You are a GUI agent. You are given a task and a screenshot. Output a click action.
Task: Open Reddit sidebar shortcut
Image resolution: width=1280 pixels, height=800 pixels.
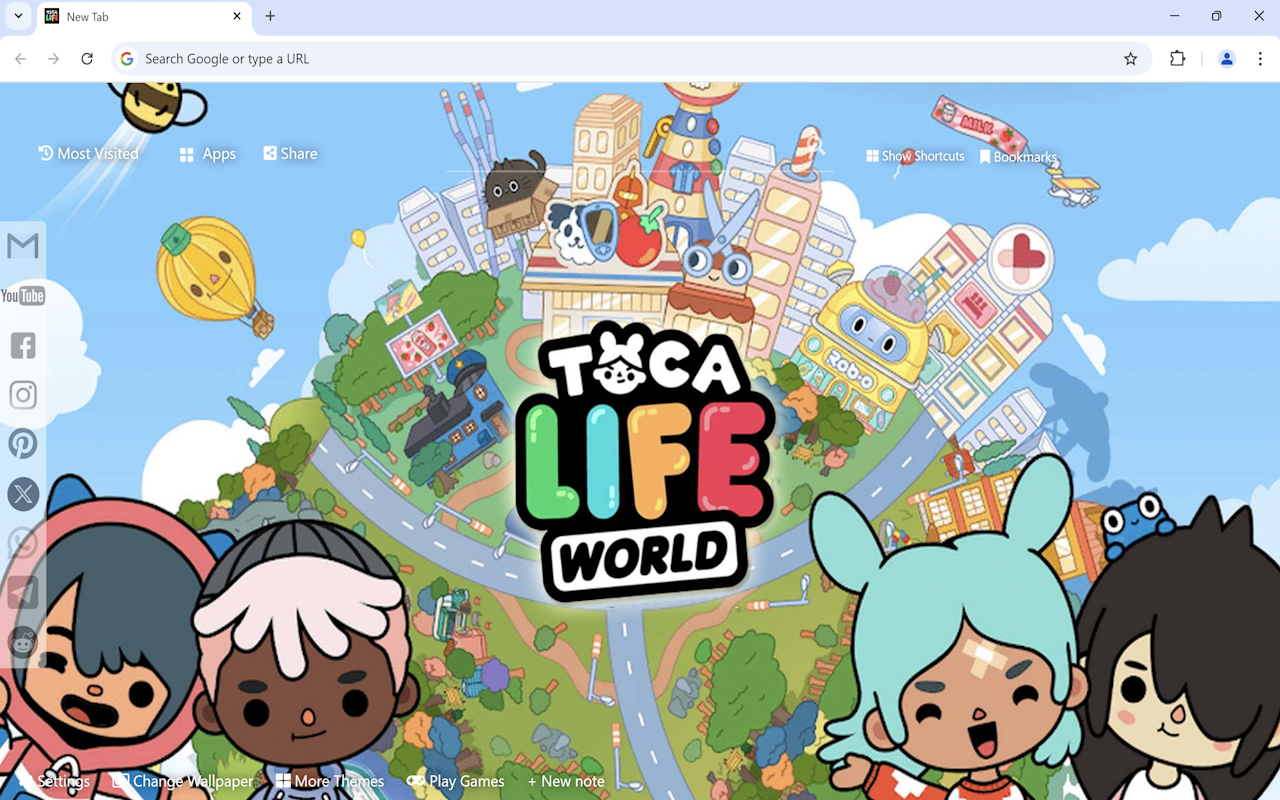tap(23, 642)
